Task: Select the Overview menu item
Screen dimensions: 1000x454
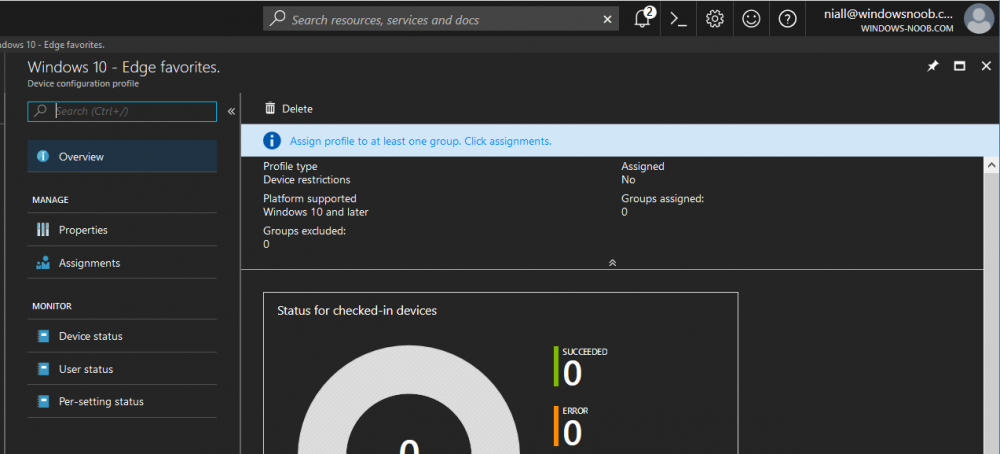Action: 122,156
